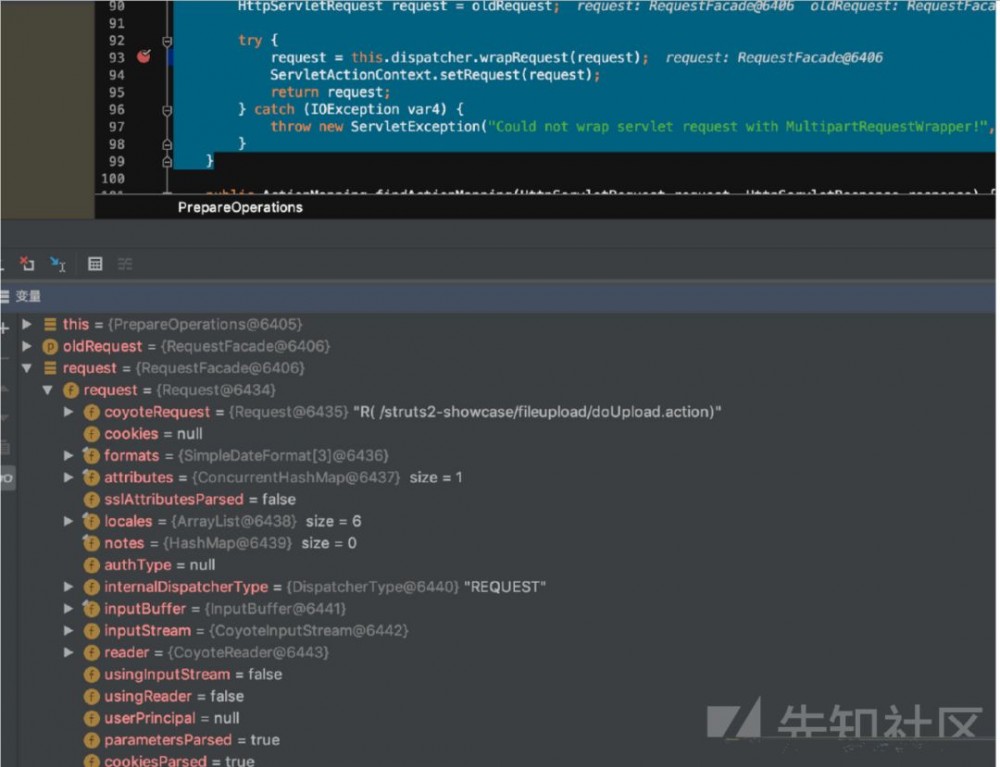Screen dimensions: 1000x767
Task: Click the PrepareOperations breadcrumb
Action: click(x=240, y=207)
